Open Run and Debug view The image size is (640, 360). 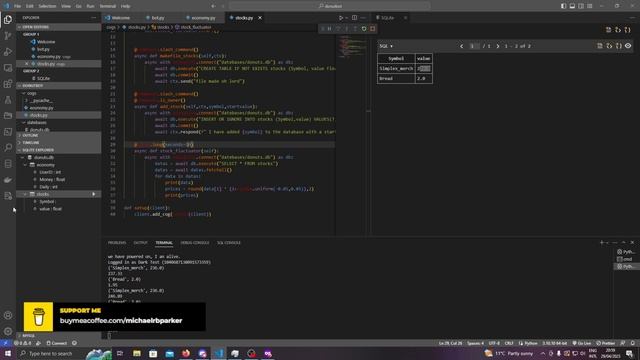point(8,52)
